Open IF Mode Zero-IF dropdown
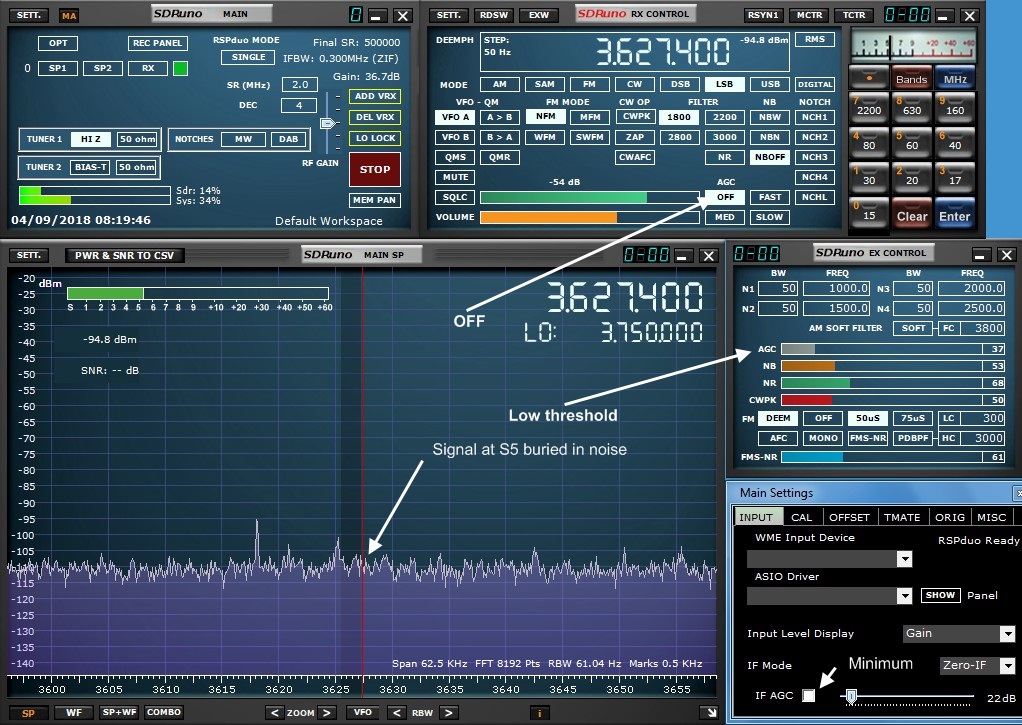 (1008, 665)
